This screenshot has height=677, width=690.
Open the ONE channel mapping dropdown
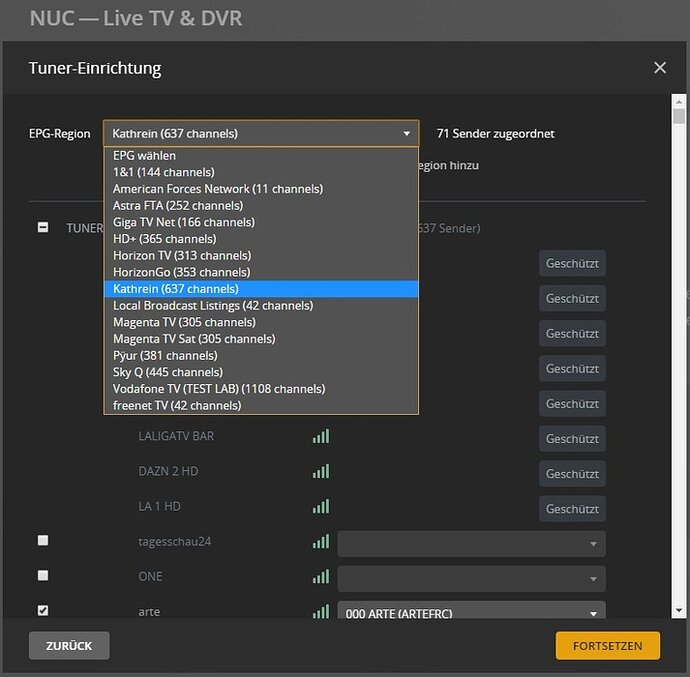pyautogui.click(x=471, y=579)
